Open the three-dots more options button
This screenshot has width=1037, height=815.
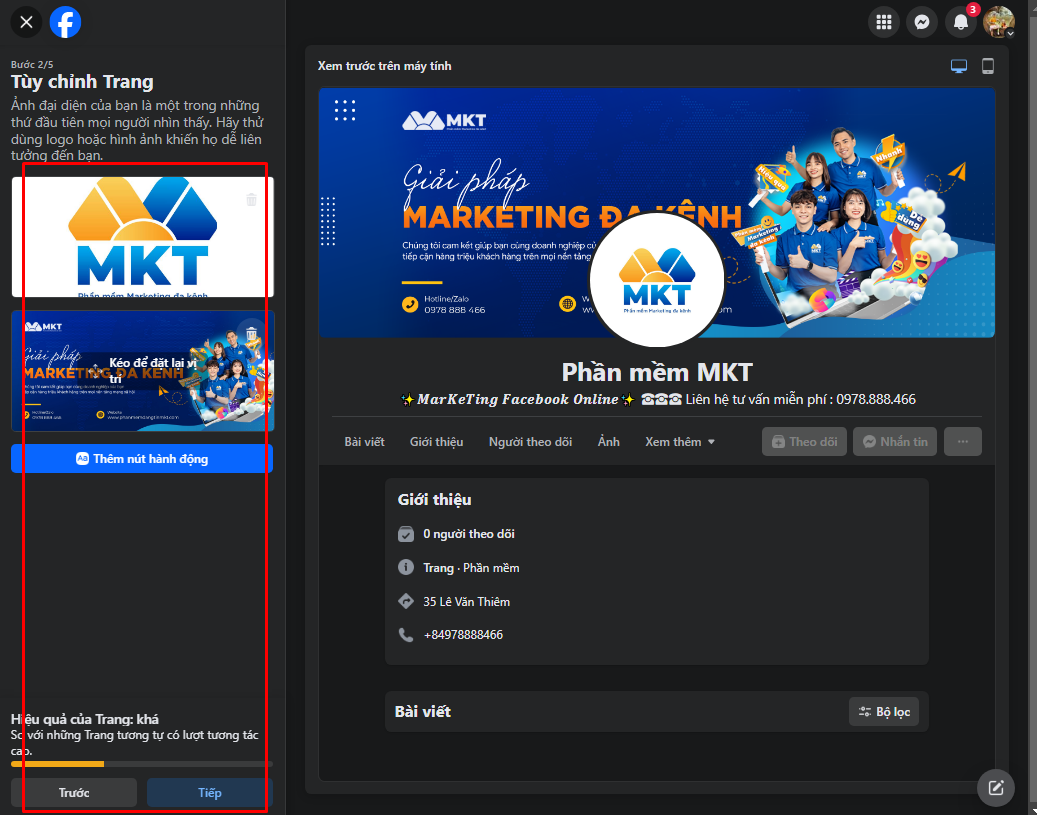coord(962,442)
